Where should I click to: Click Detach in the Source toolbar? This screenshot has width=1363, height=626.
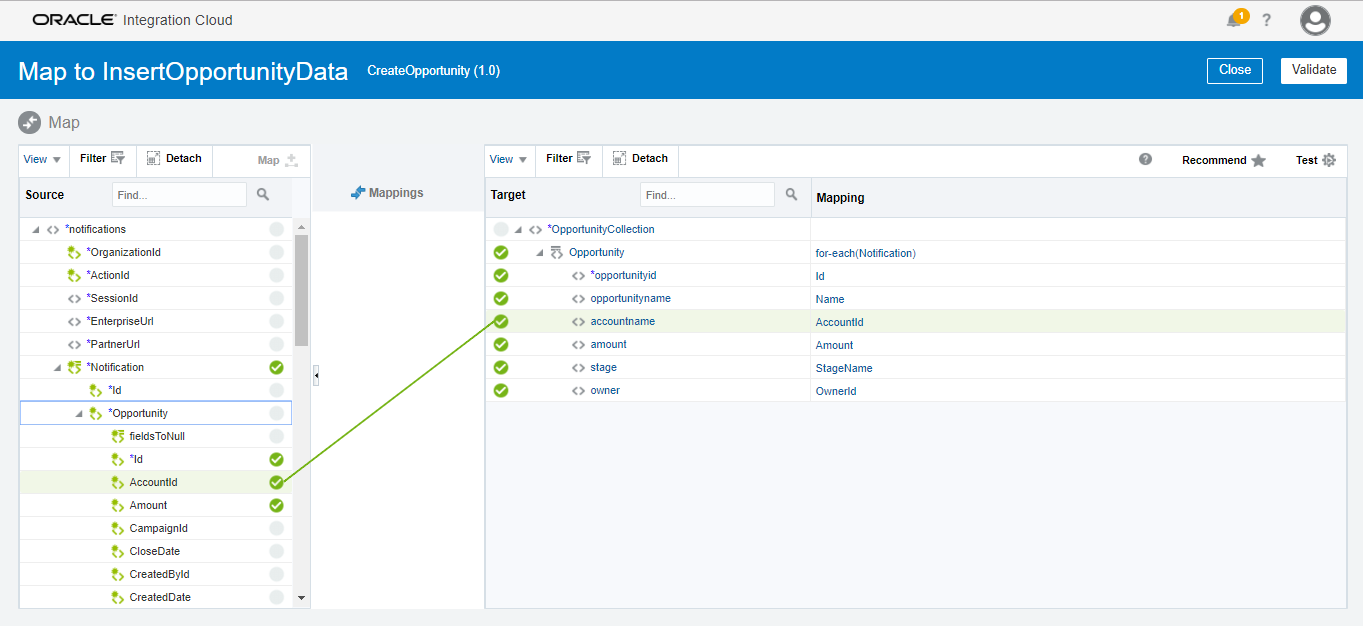click(x=174, y=158)
